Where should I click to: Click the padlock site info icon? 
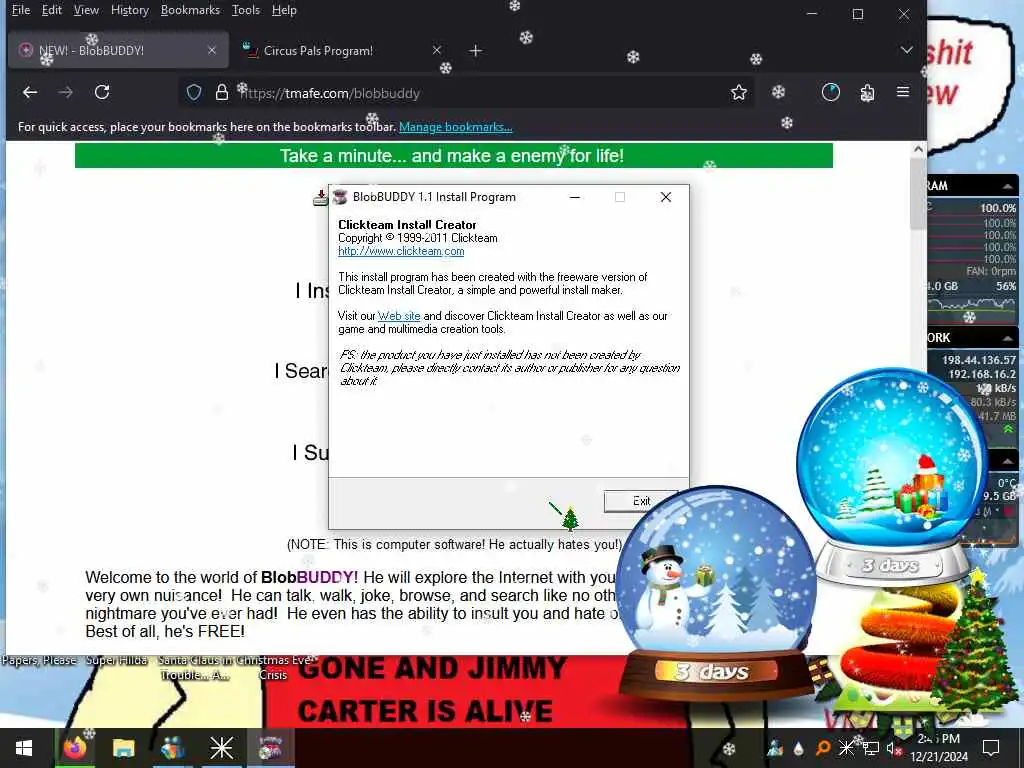point(222,93)
